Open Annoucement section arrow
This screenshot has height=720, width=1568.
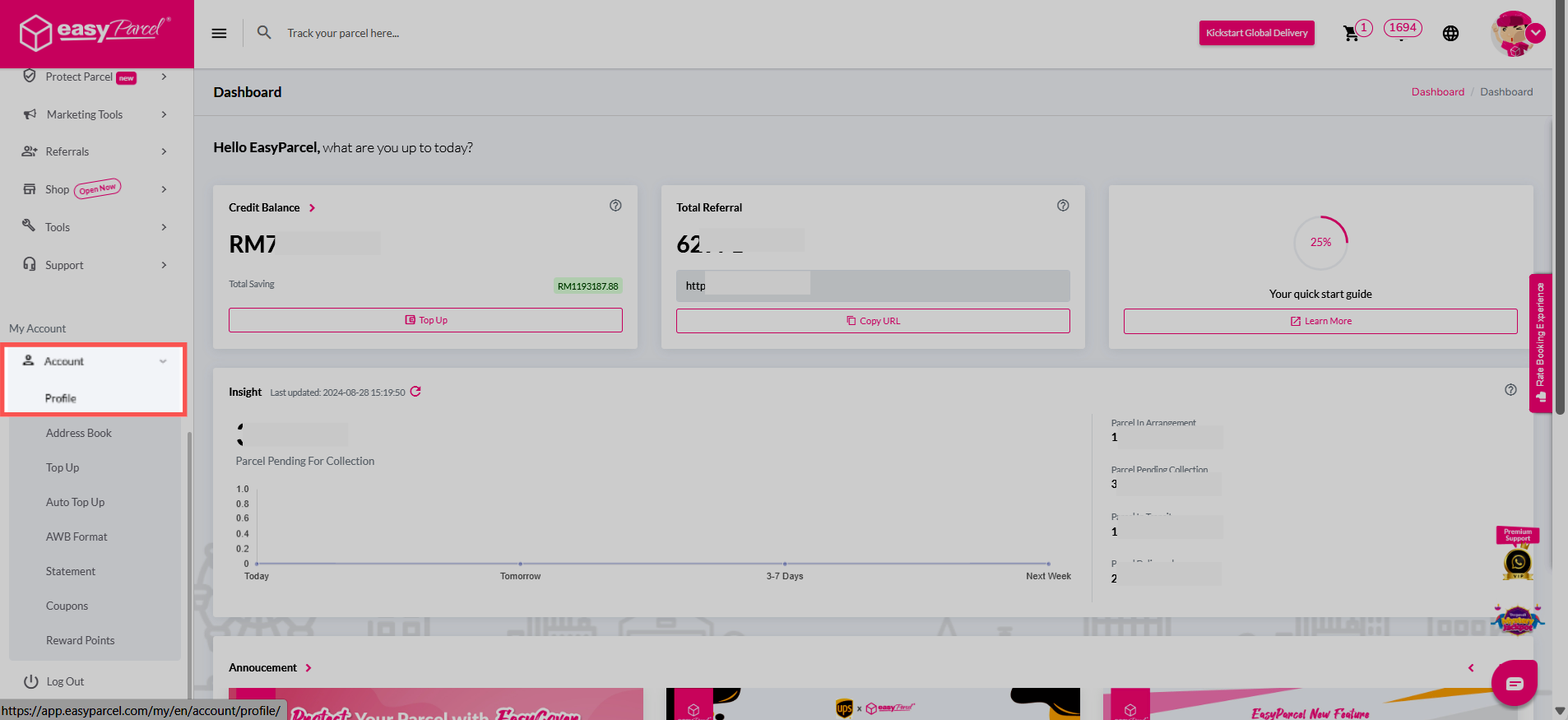coord(308,668)
